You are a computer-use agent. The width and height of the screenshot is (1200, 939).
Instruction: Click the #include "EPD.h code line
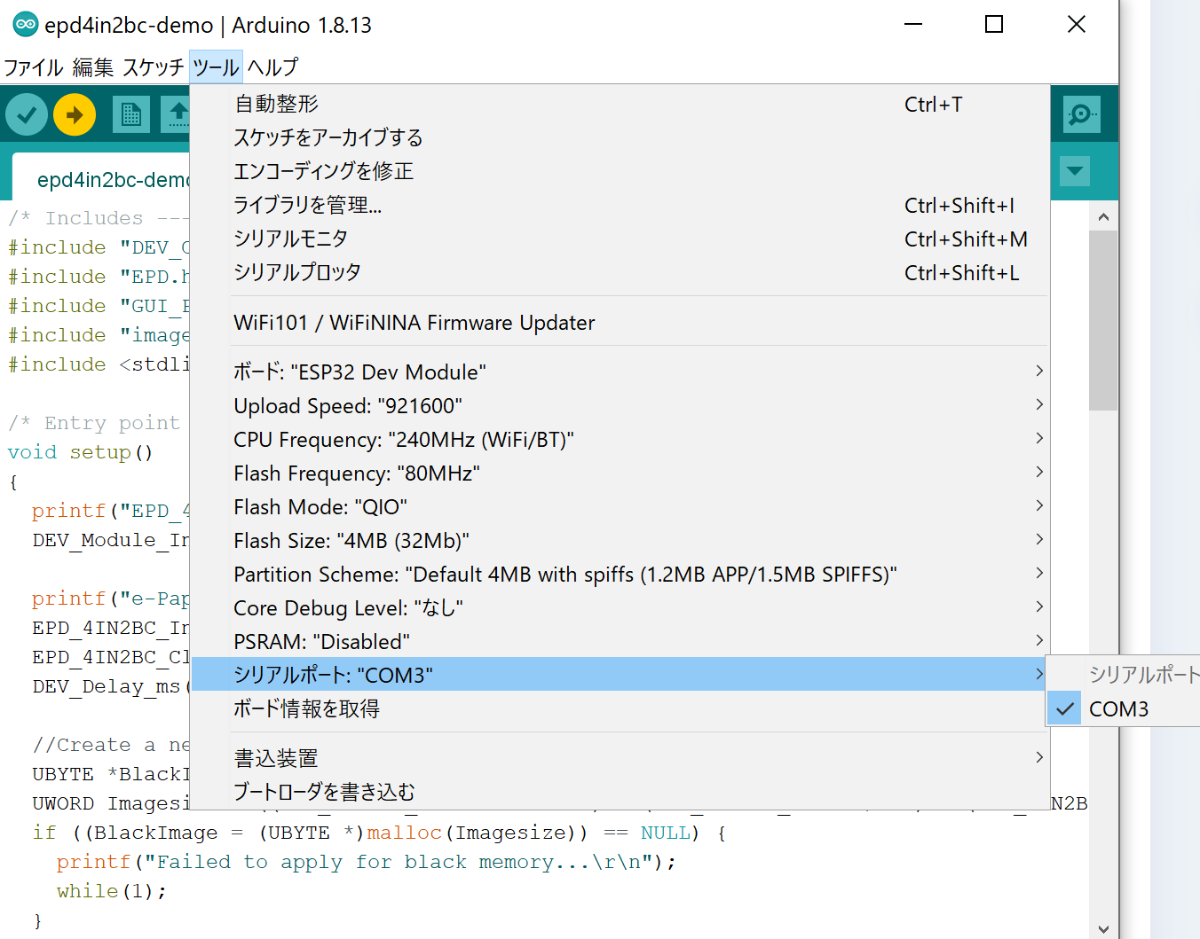point(99,276)
